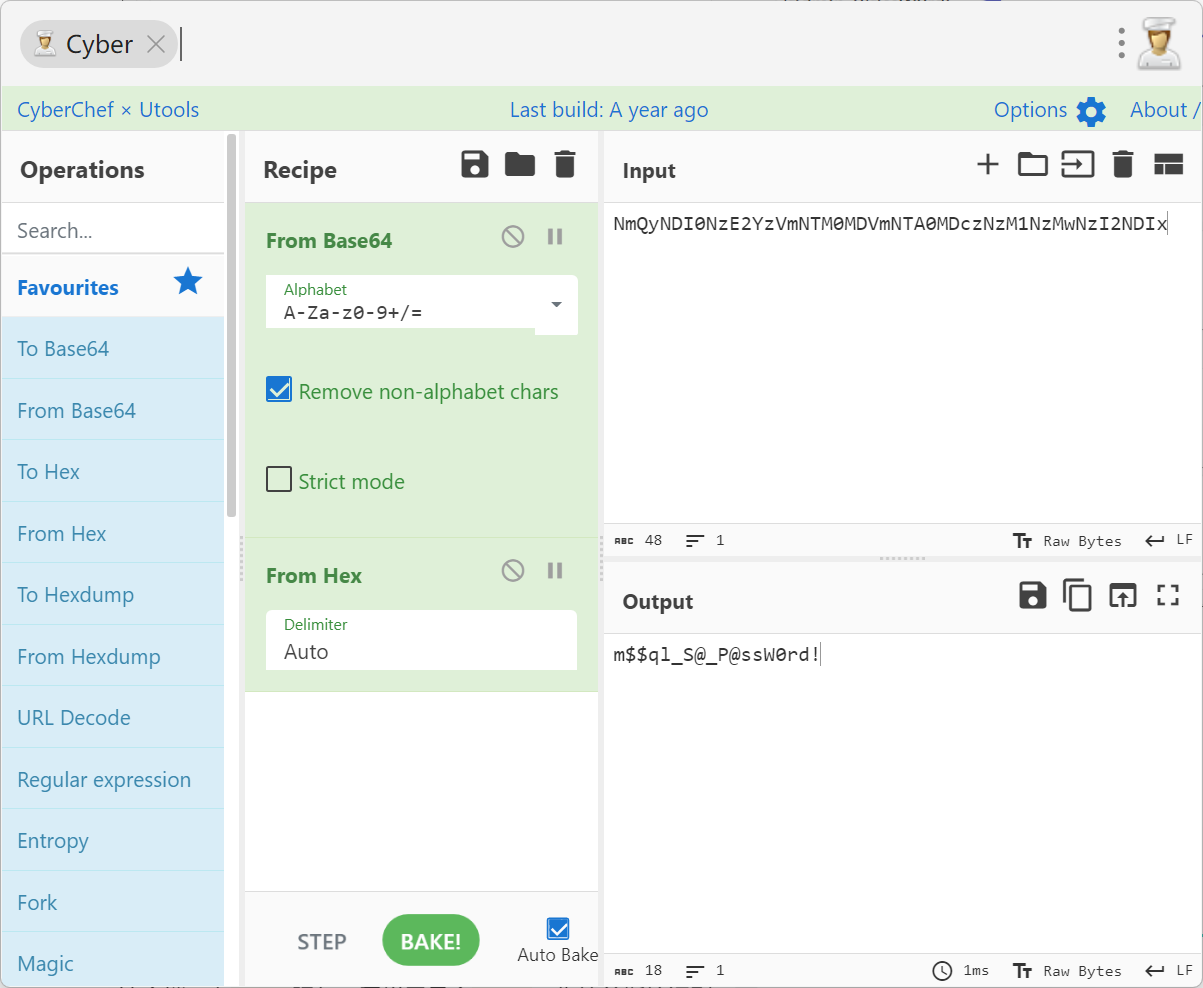The image size is (1203, 988).
Task: Replace input with output icon
Action: [x=1123, y=596]
